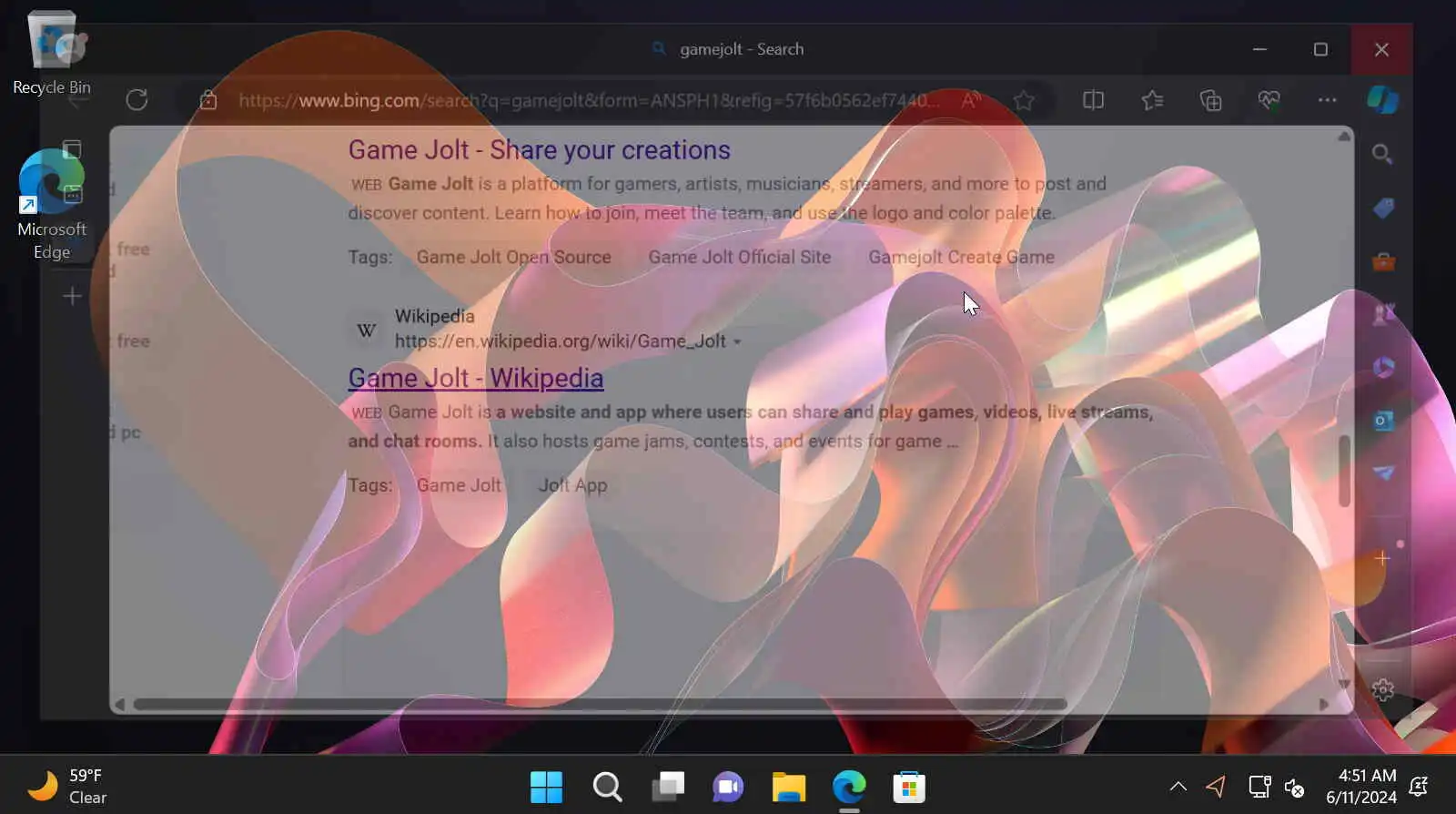The height and width of the screenshot is (814, 1456).
Task: View site information lock icon
Action: 208,100
